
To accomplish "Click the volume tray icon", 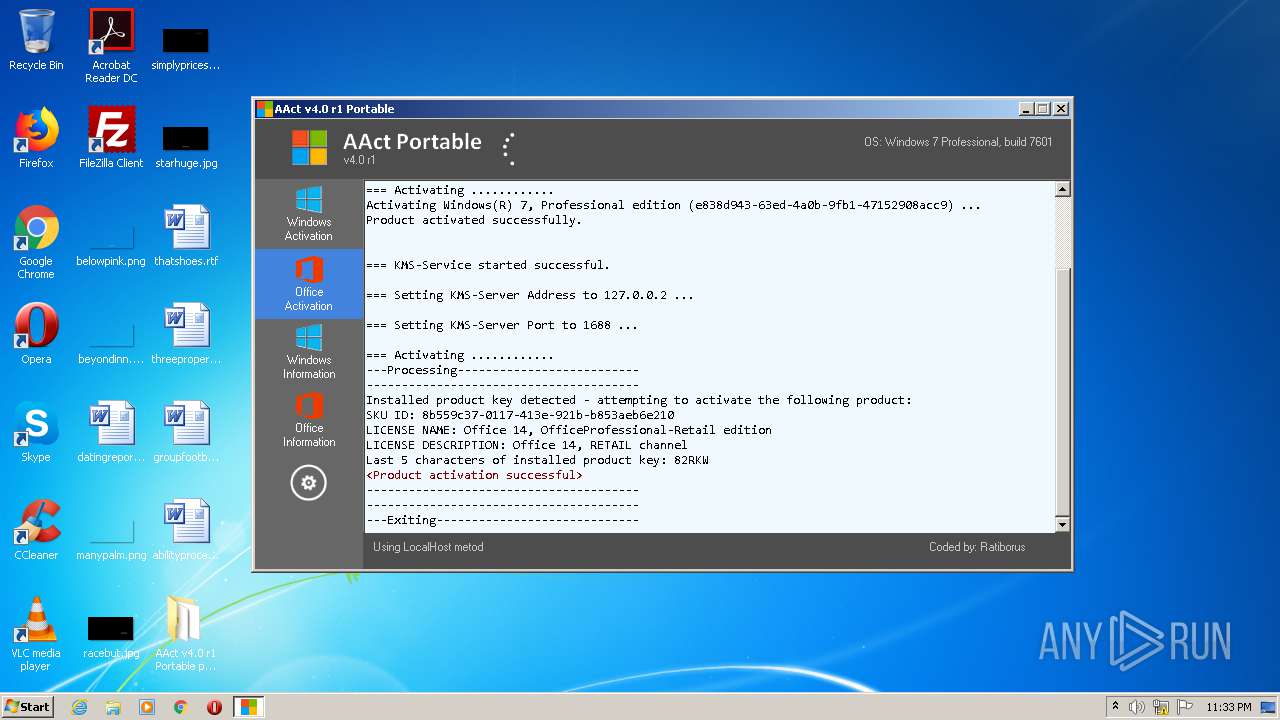I will pos(1137,707).
